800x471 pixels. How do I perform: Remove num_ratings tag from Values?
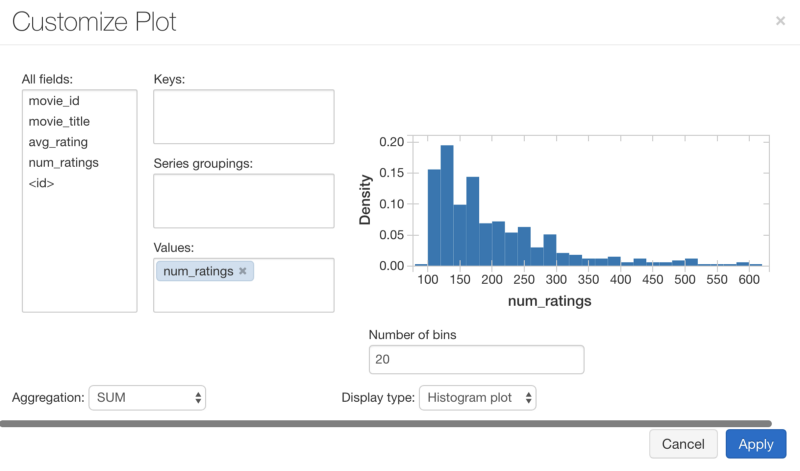[x=242, y=271]
